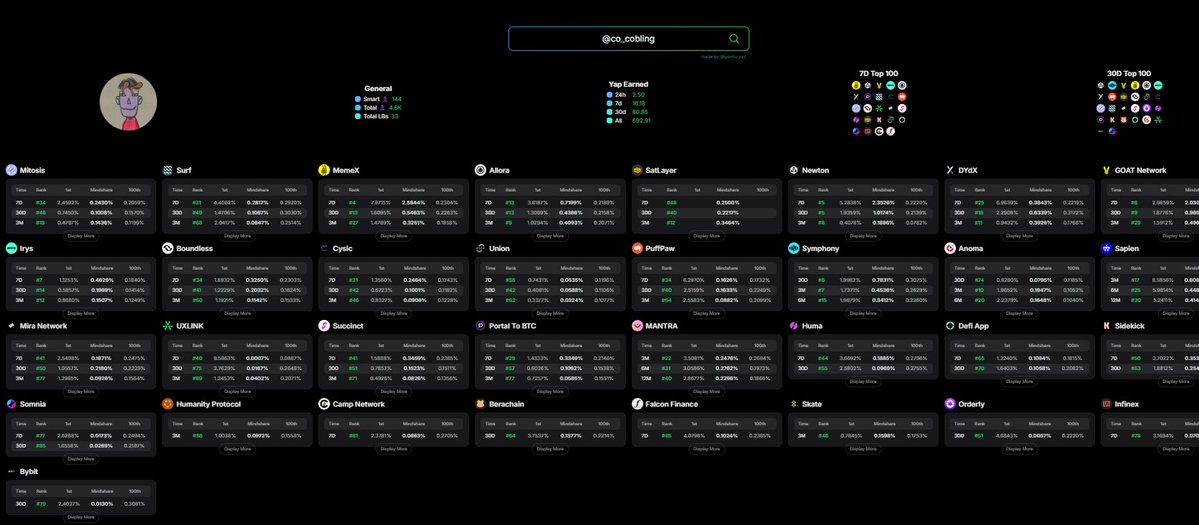
Task: Click the made by credit link
Action: click(723, 57)
